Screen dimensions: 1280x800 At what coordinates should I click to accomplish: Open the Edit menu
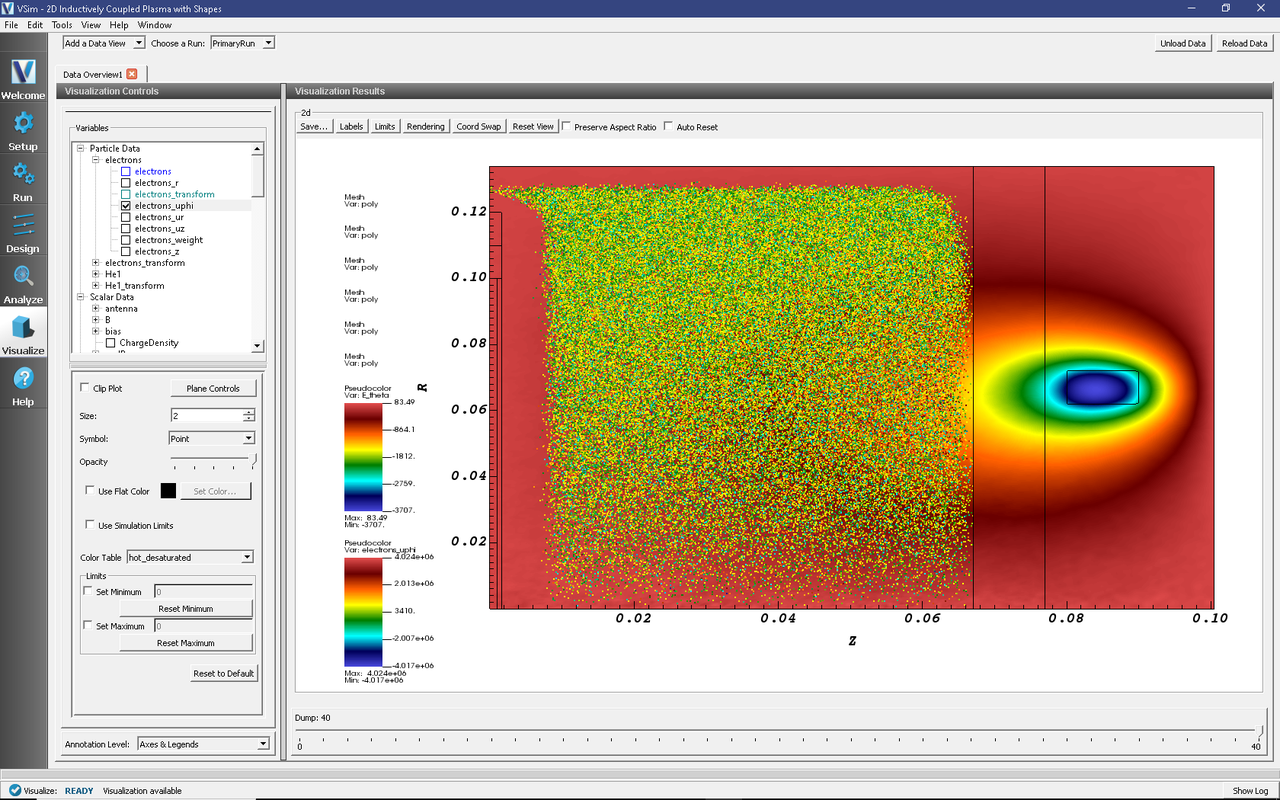click(x=35, y=25)
